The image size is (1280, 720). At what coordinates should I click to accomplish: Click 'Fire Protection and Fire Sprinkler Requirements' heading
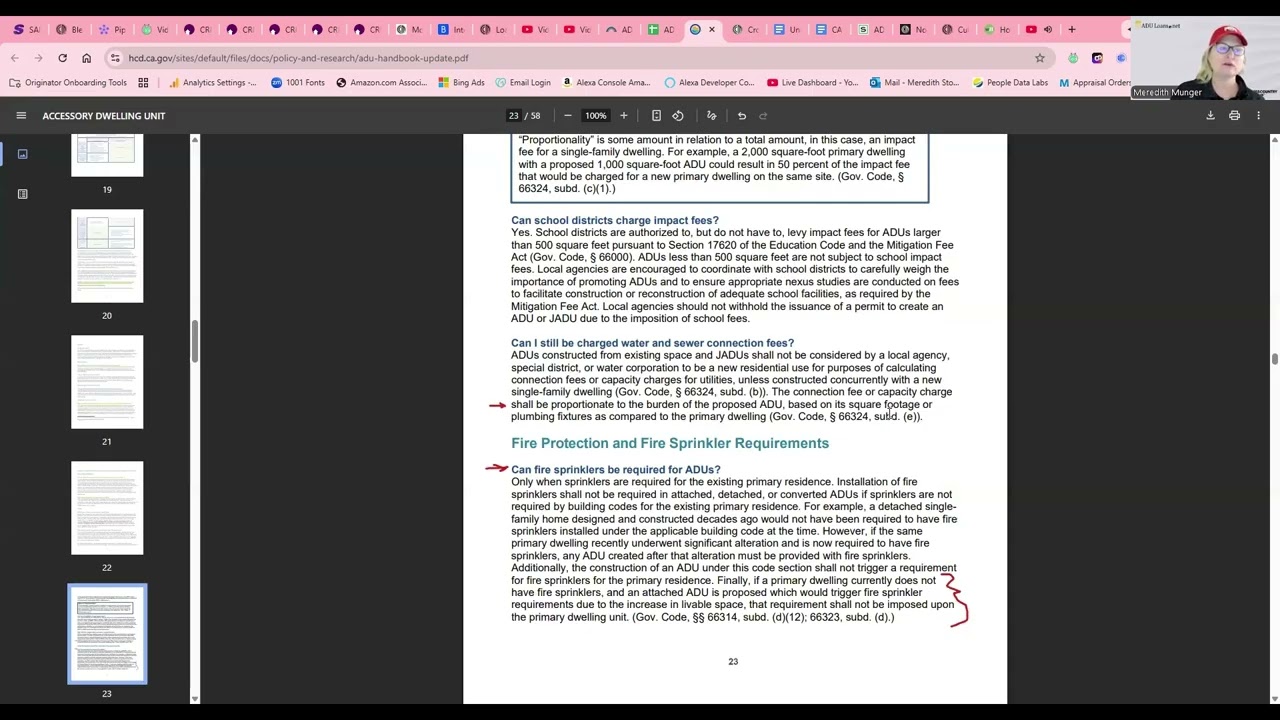[x=670, y=443]
